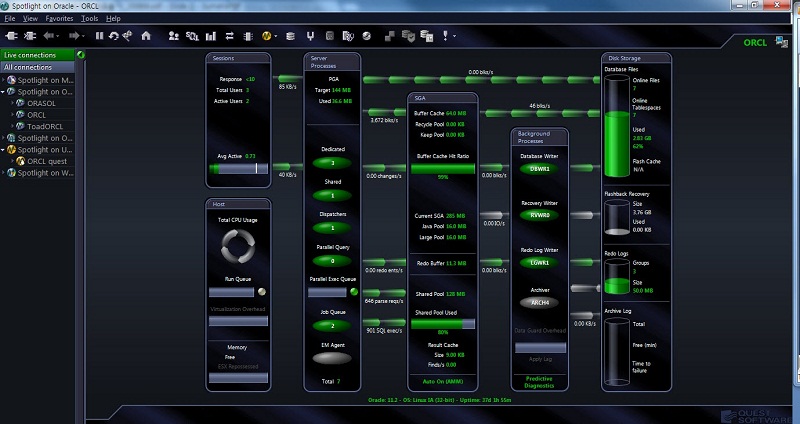Select ORCL in the connections tree

point(36,114)
